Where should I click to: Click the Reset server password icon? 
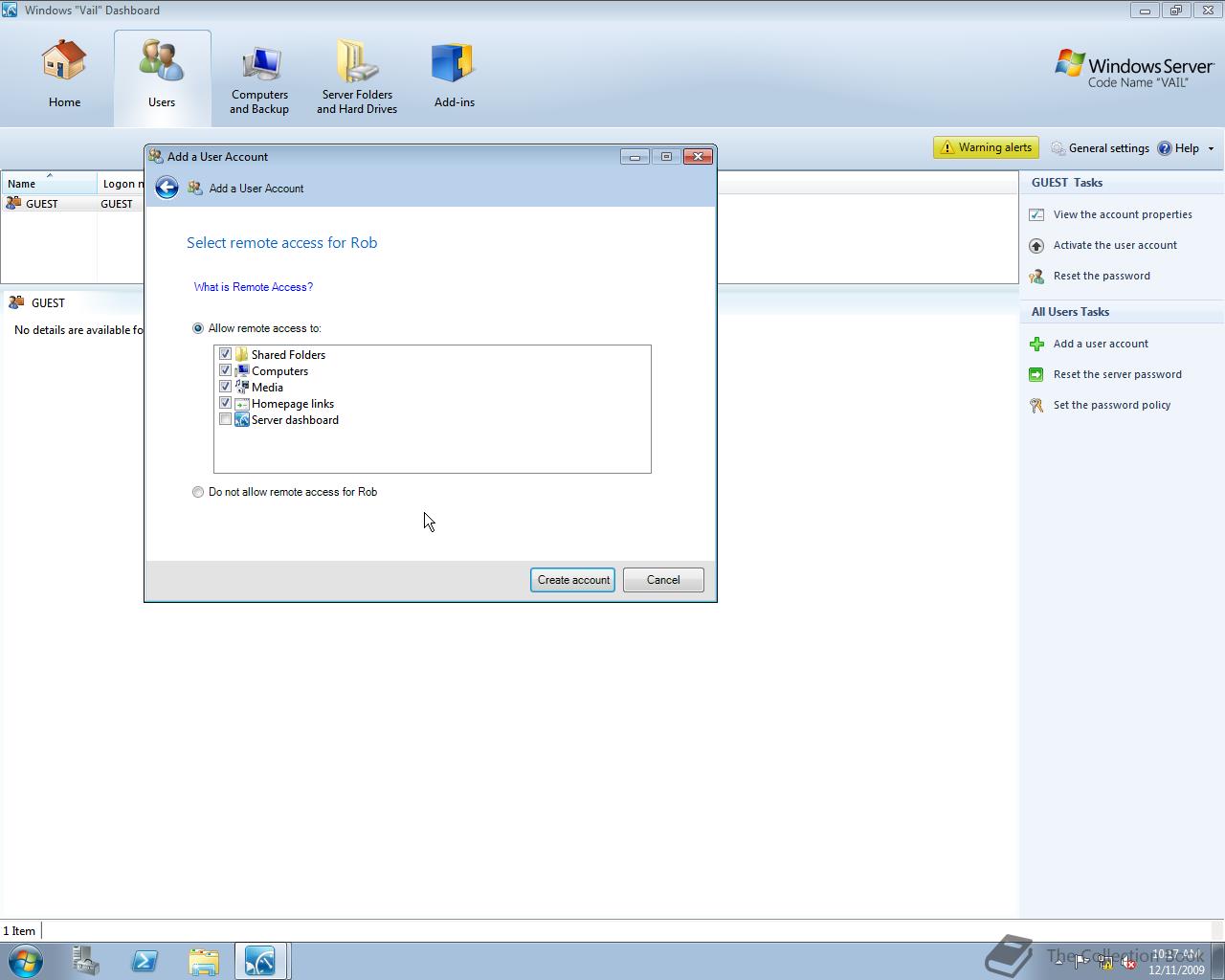pos(1036,374)
